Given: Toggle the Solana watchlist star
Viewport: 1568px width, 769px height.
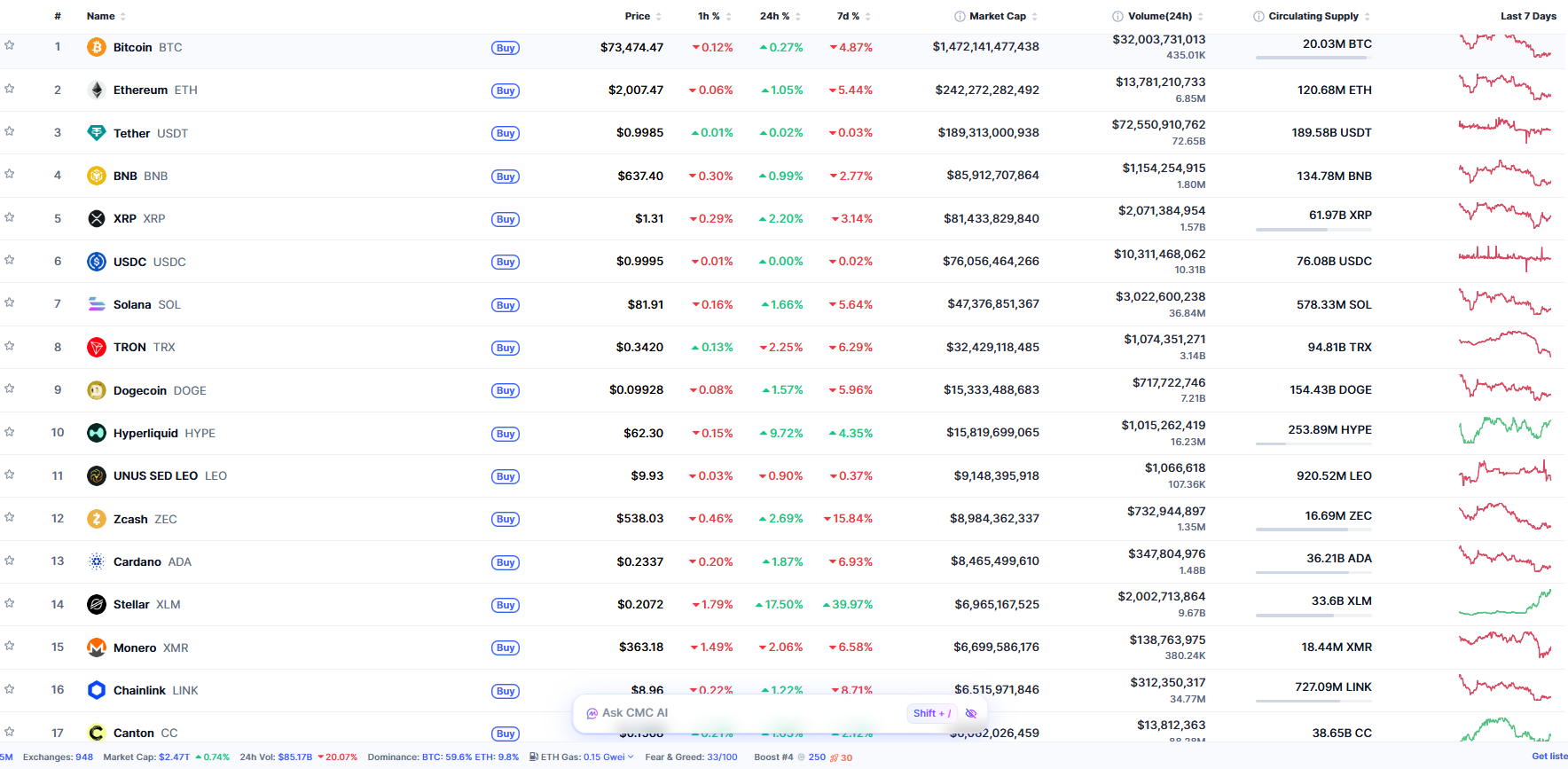Looking at the screenshot, I should [10, 302].
